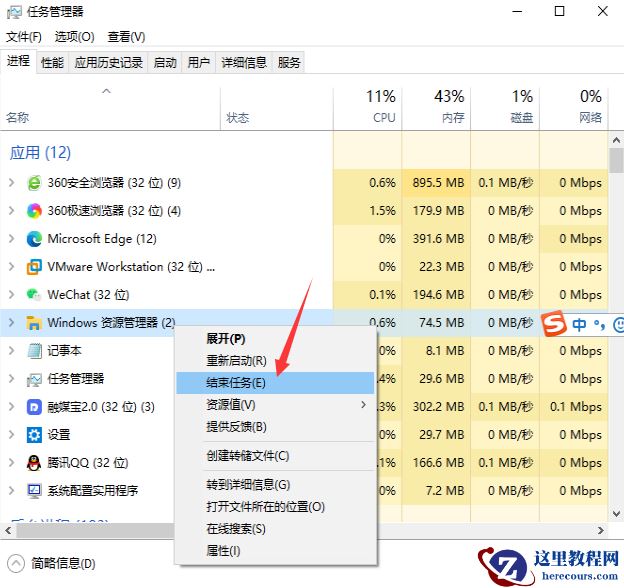Viewport: 624px width, 588px height.
Task: Click the 895.5 MB memory value
Action: pos(438,183)
